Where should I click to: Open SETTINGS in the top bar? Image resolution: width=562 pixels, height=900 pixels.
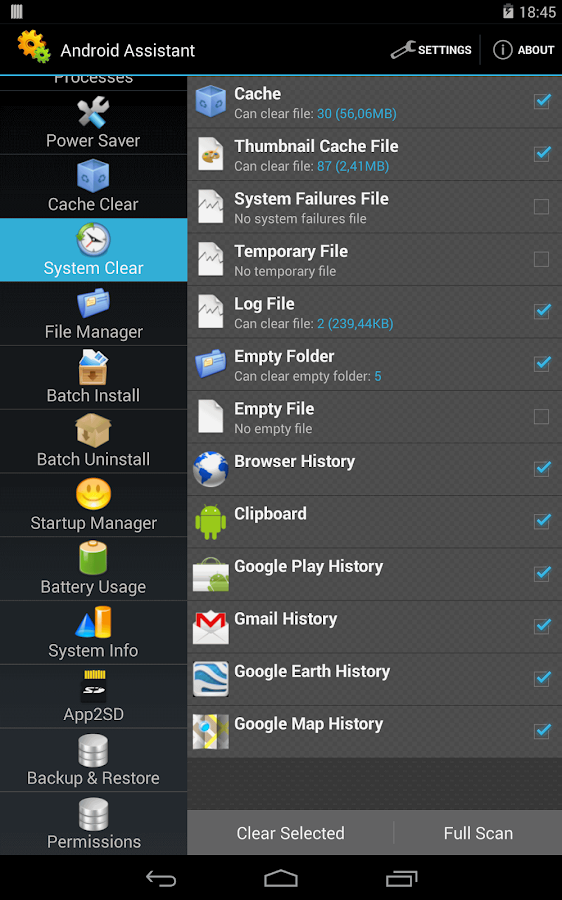[x=431, y=50]
